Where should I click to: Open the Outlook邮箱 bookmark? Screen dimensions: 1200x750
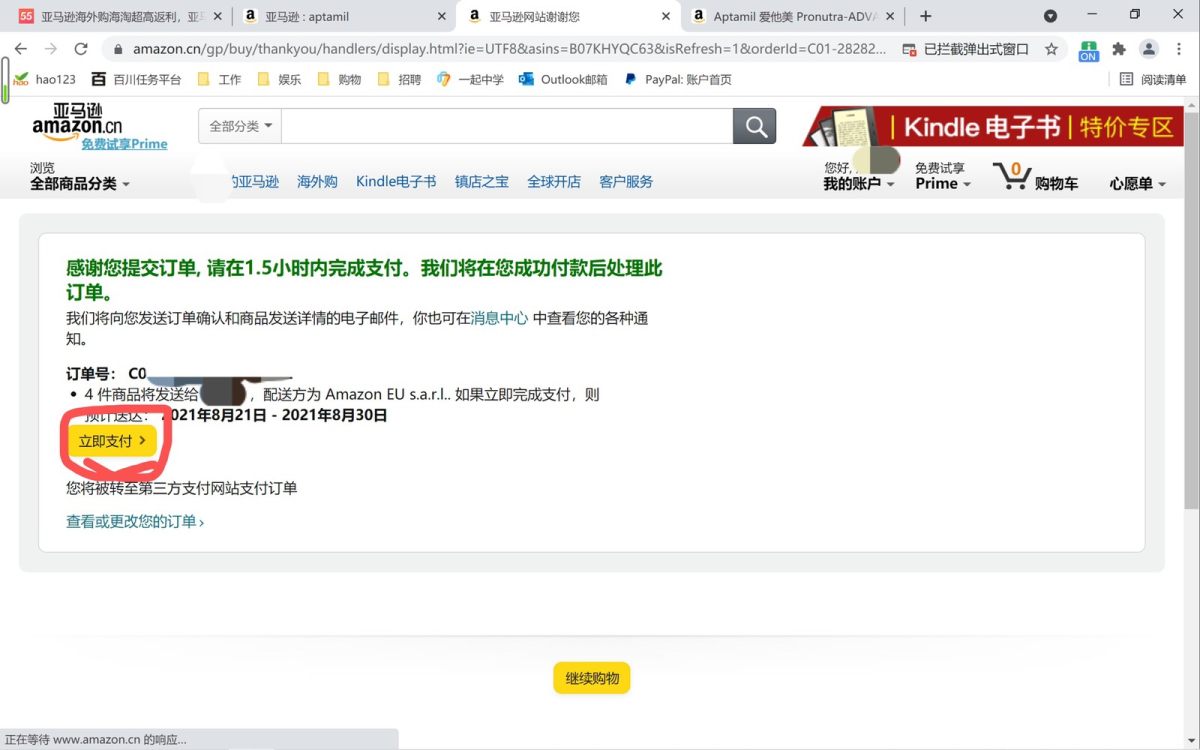tap(563, 79)
